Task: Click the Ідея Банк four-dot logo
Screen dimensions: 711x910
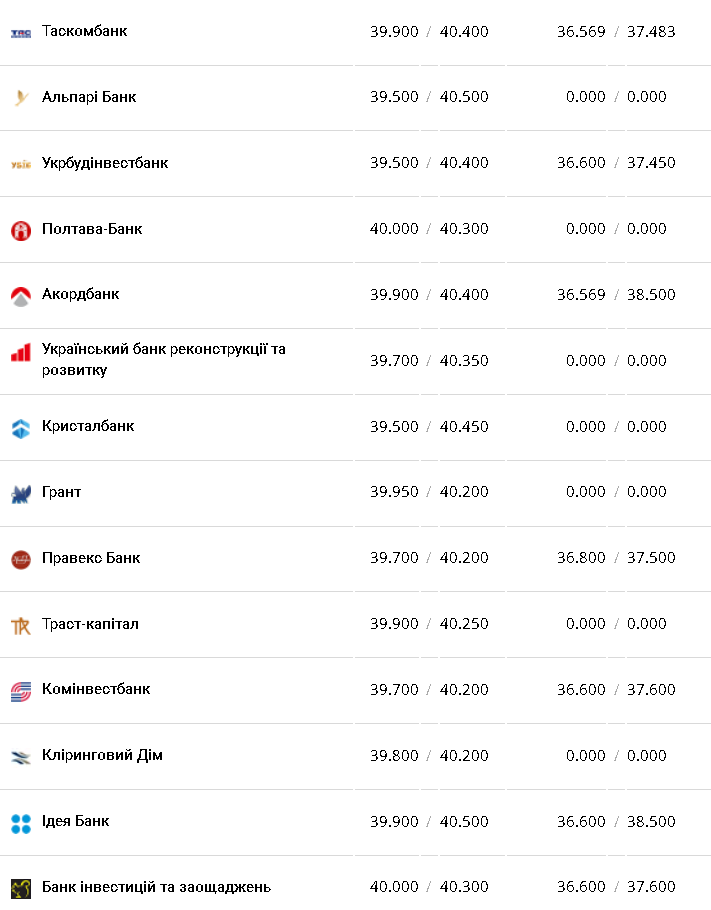Action: point(21,823)
